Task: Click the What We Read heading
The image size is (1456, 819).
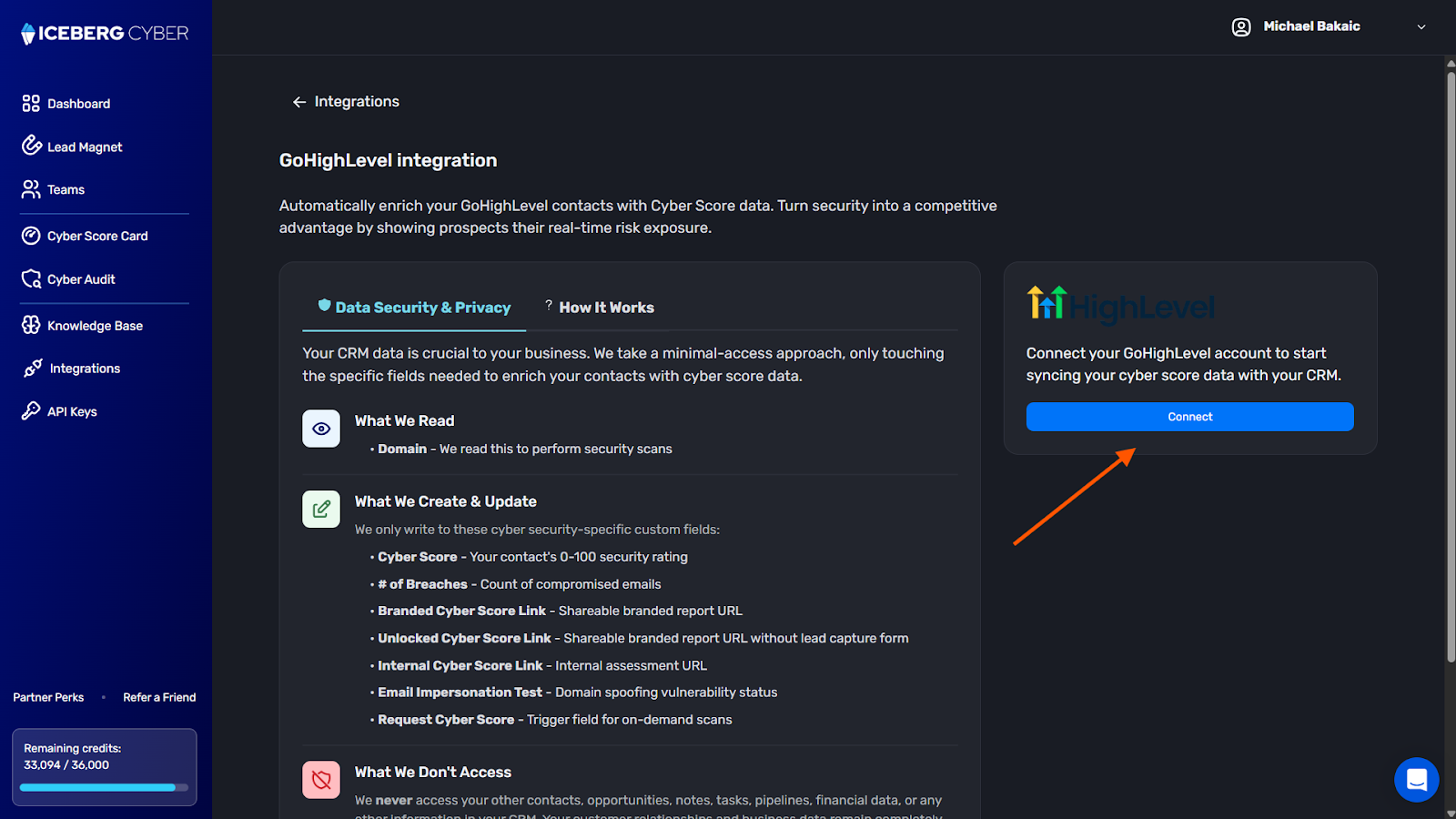Action: [404, 420]
